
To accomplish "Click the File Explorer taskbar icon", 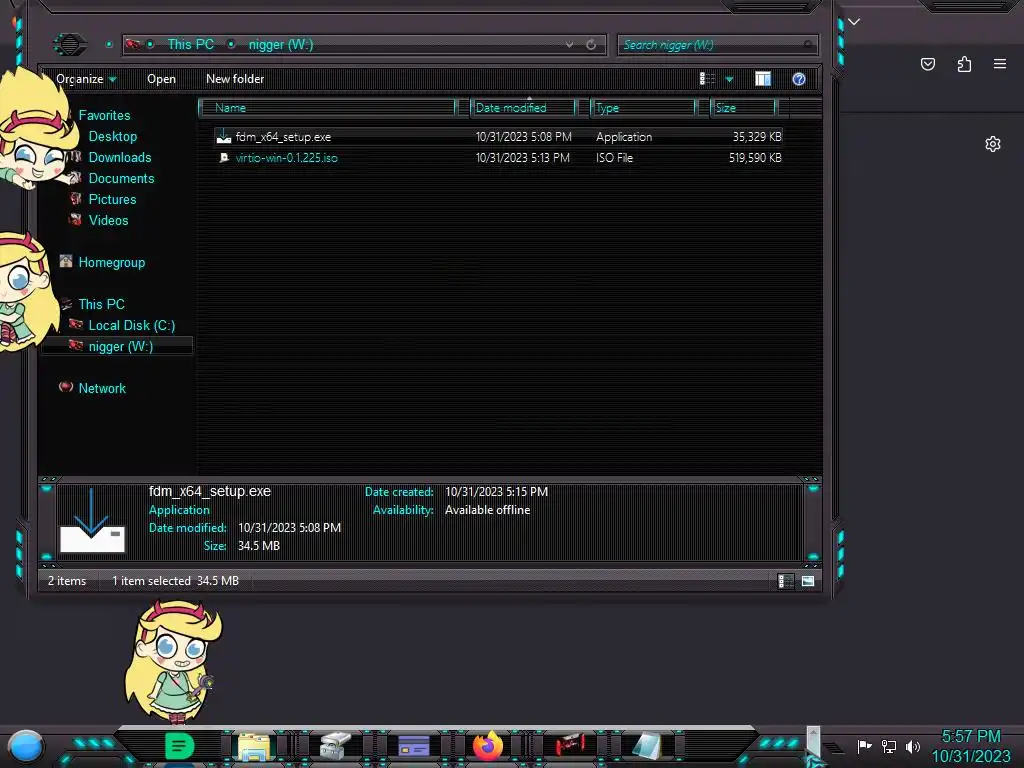I will 254,746.
